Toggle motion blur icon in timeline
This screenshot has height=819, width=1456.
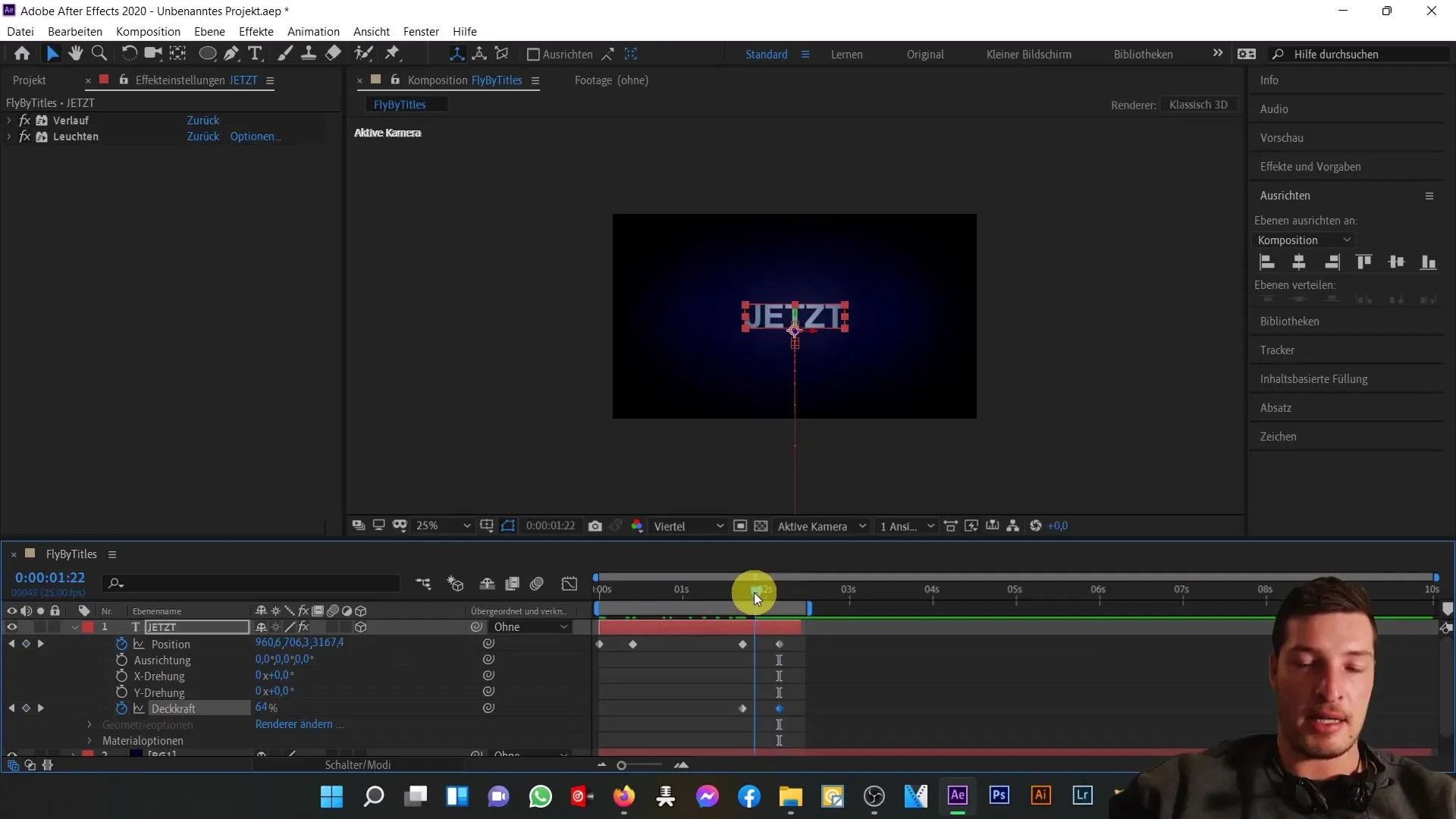pyautogui.click(x=537, y=583)
